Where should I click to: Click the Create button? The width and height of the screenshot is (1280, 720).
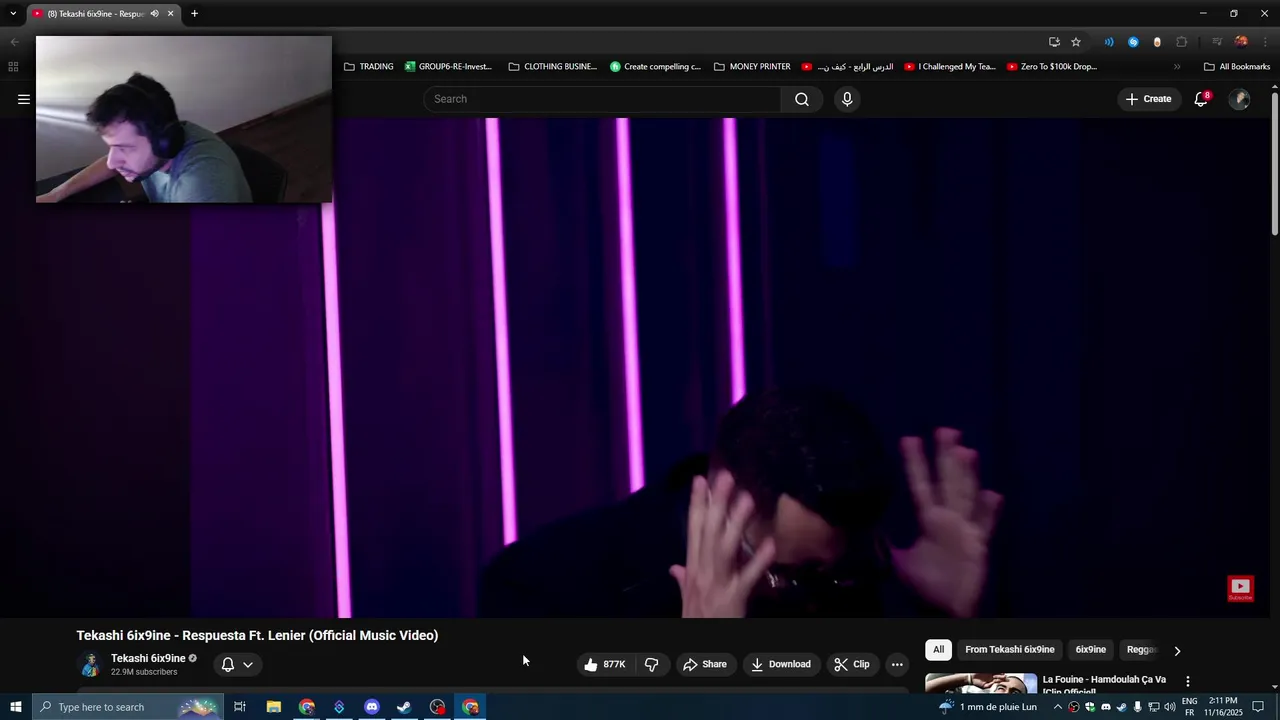[1148, 99]
